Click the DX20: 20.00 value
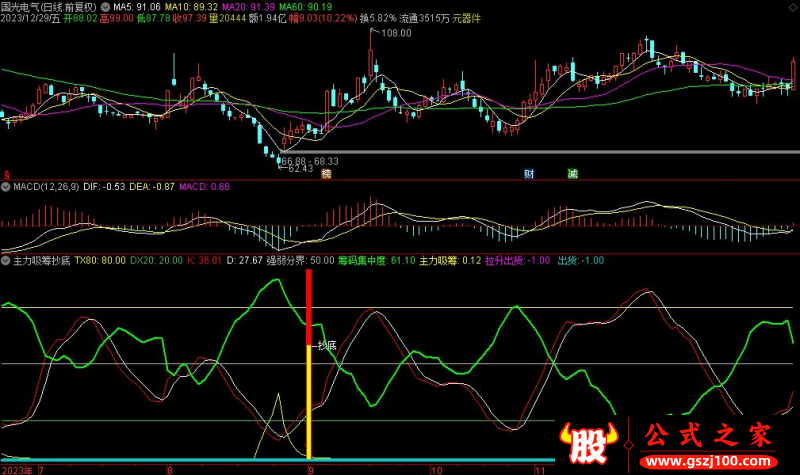Viewport: 800px width, 475px height. point(156,261)
